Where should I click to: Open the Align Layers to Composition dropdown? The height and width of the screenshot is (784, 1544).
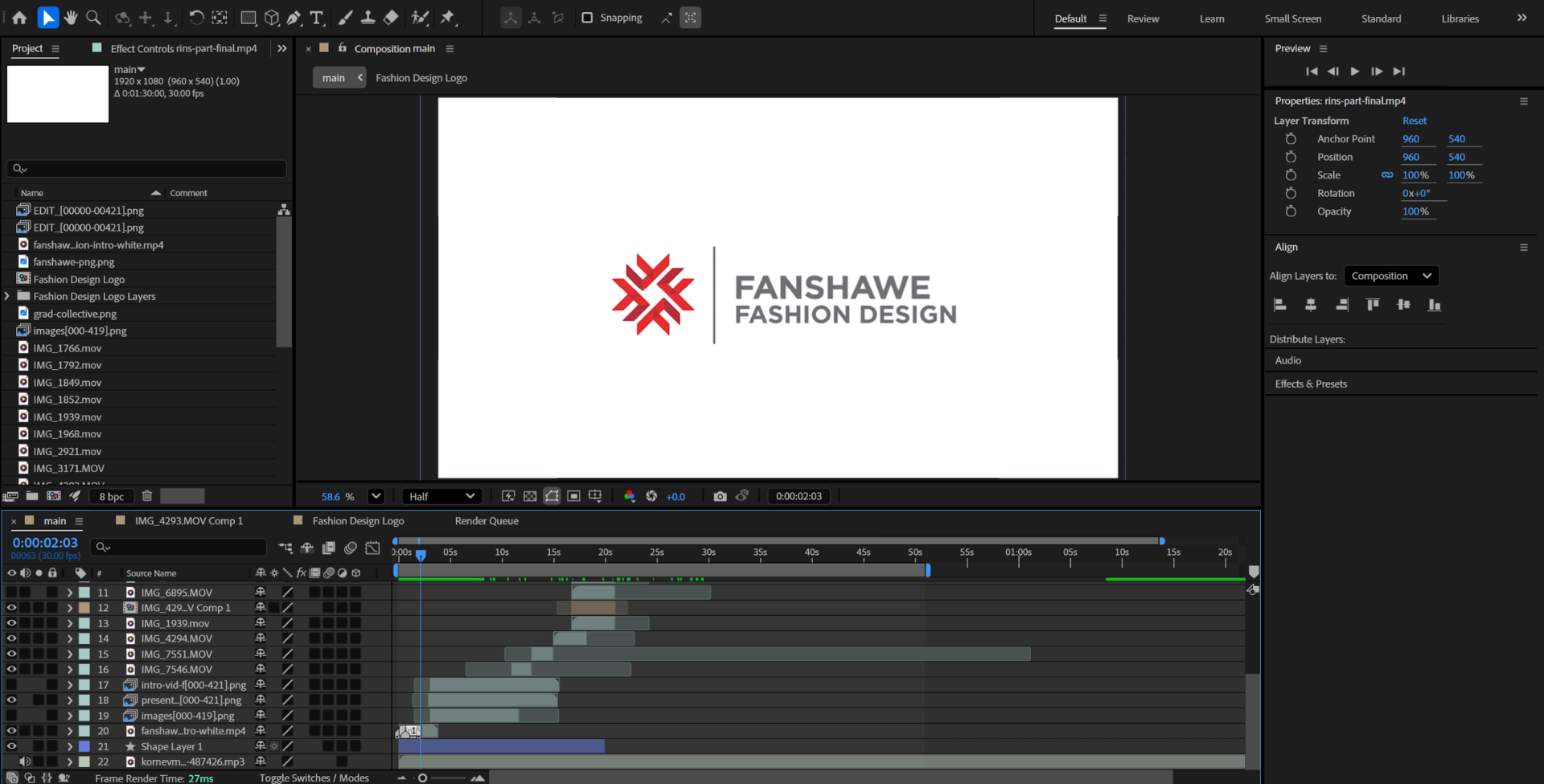click(x=1391, y=276)
